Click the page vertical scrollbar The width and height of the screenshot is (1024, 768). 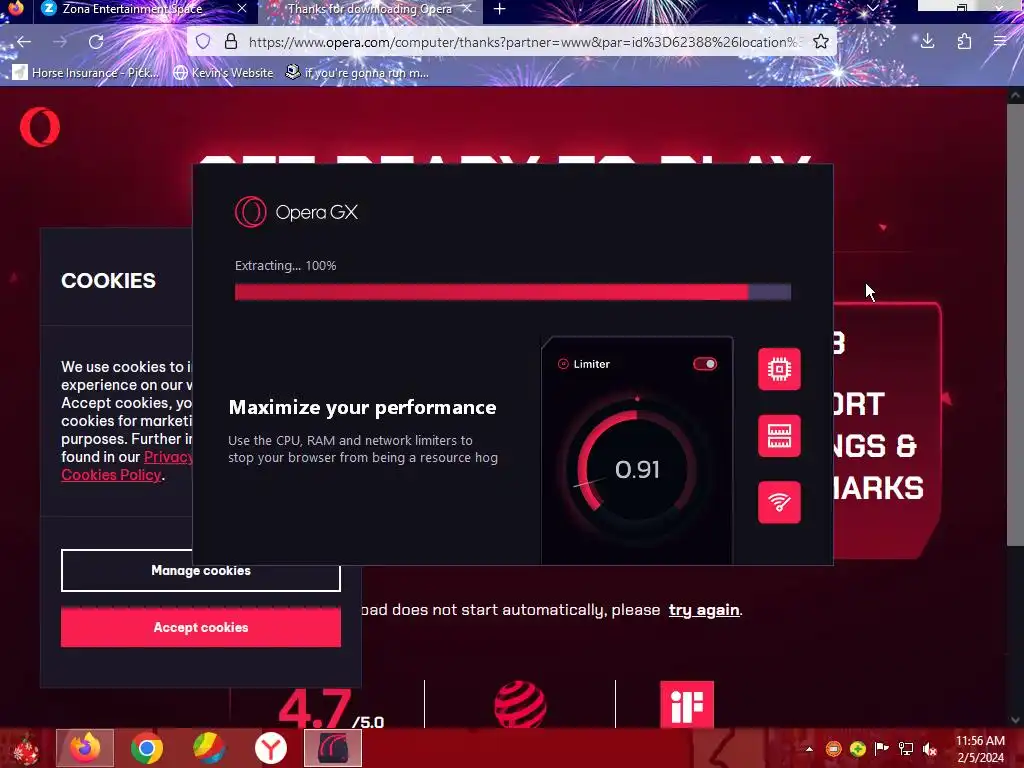click(x=1015, y=324)
